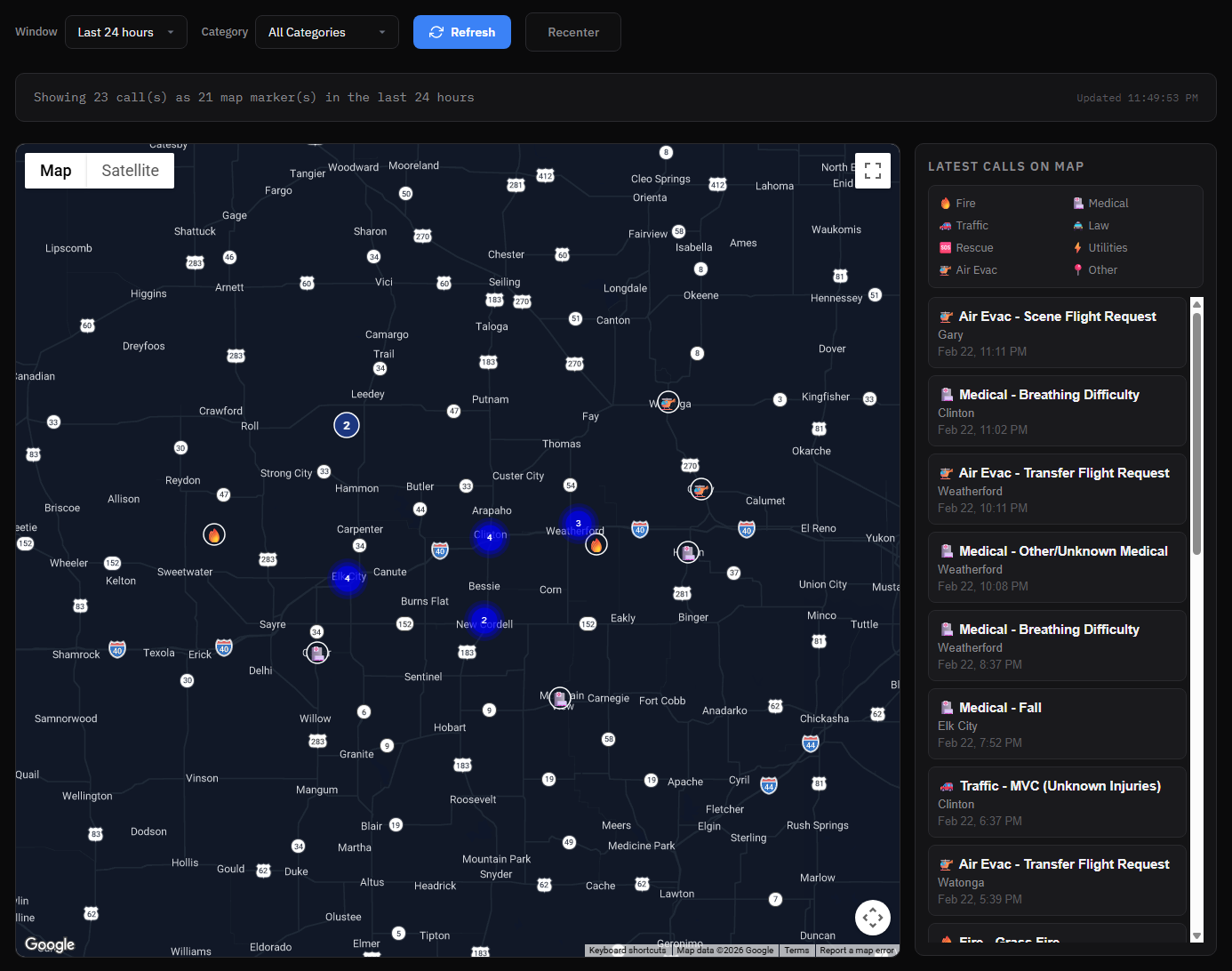Open the Last 24 hours window dropdown
Viewport: 1232px width, 971px height.
pos(125,31)
